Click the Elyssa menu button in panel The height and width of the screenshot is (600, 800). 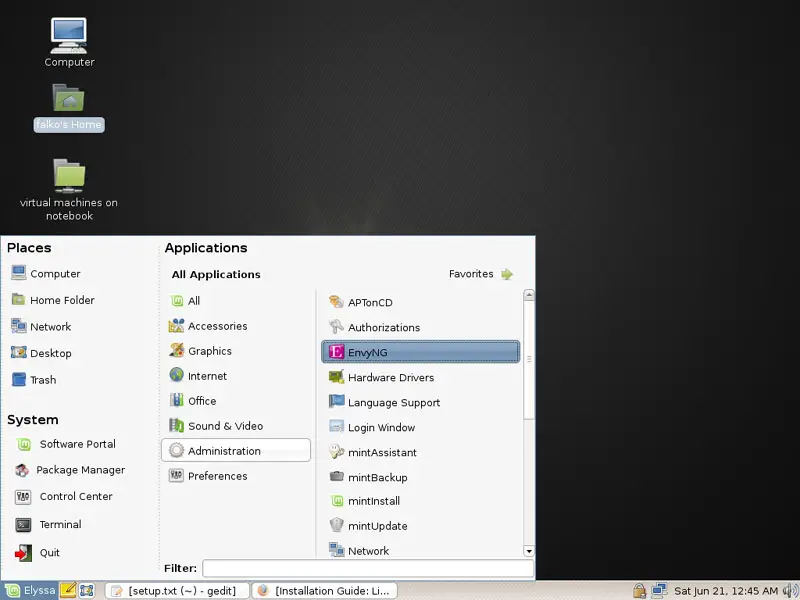(30, 590)
